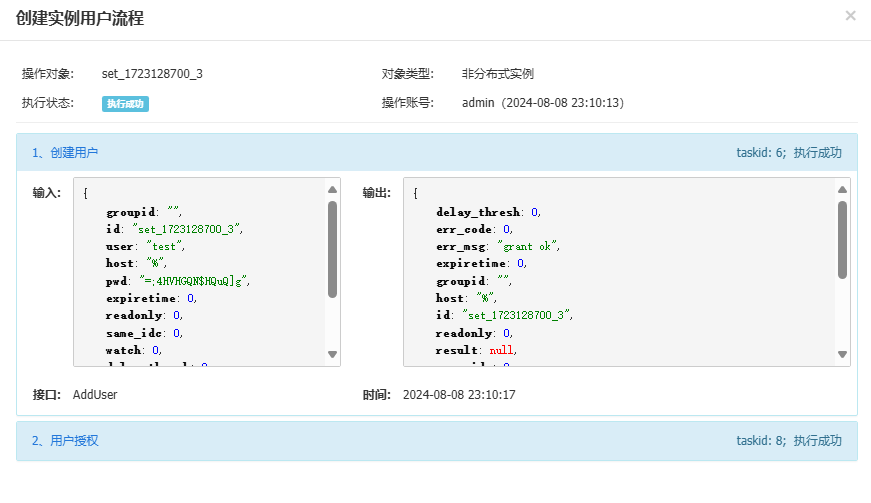Click the user "test" line in input
871x503 pixels.
click(146, 246)
